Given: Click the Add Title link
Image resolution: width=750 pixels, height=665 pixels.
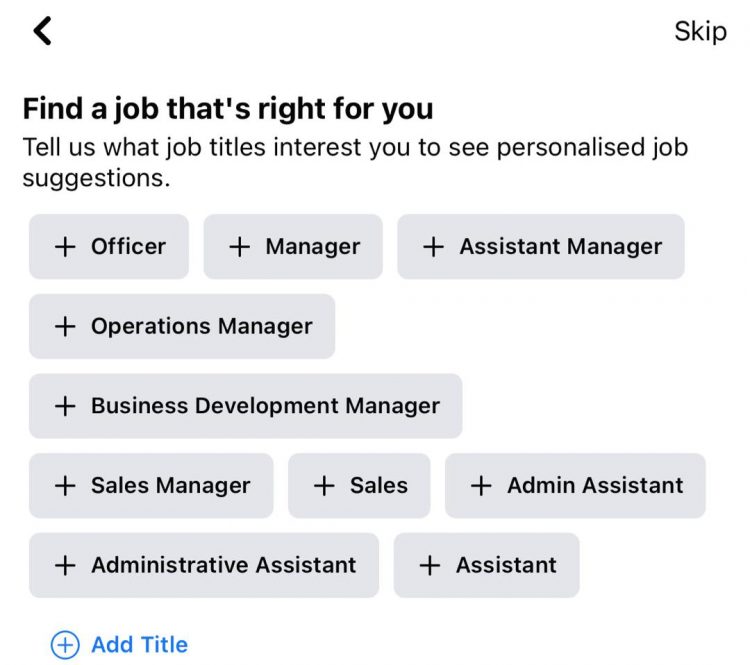Looking at the screenshot, I should click(x=120, y=645).
